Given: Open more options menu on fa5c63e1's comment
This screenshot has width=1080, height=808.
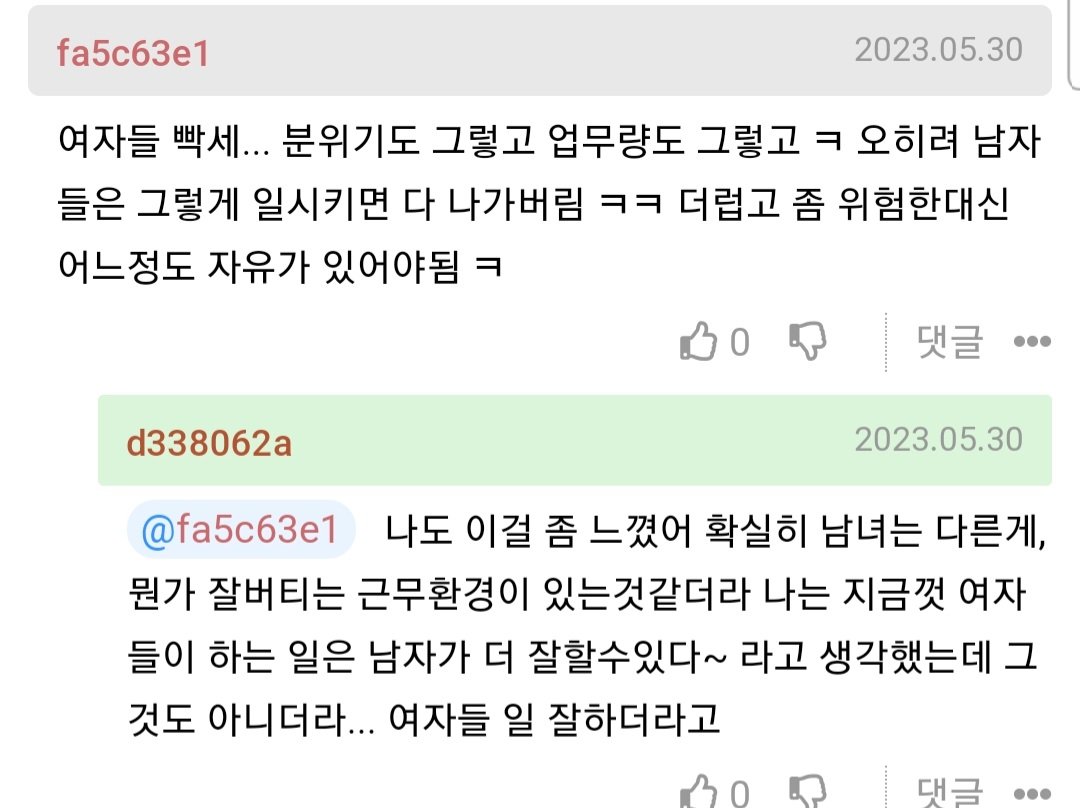Looking at the screenshot, I should coord(1031,343).
